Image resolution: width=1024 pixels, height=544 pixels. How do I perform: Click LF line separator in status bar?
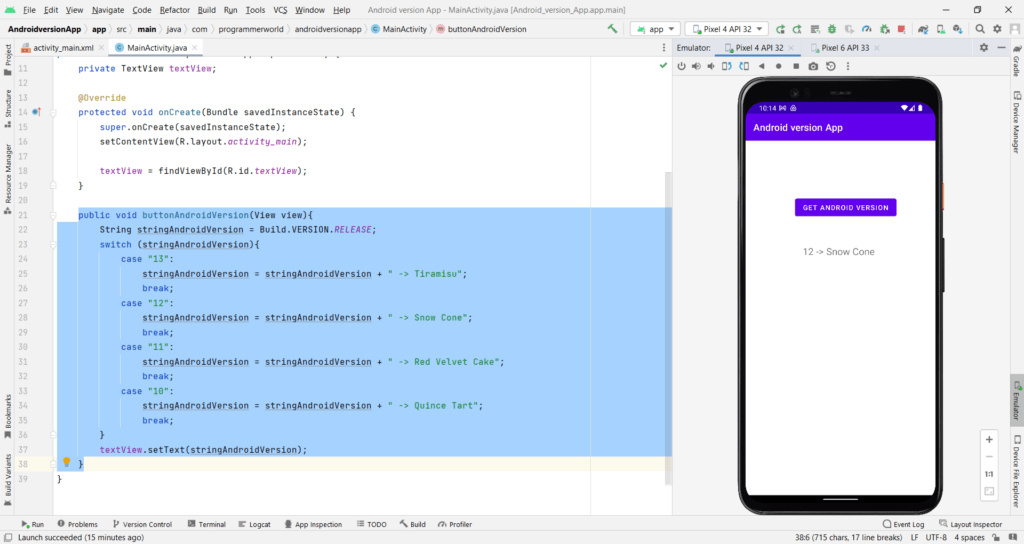914,537
